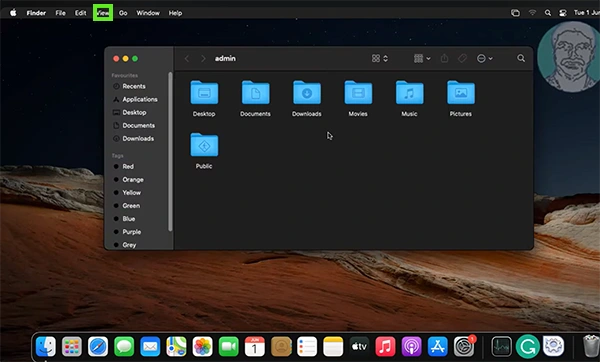The image size is (600, 362).
Task: Open Contacts from the Dock
Action: coord(281,346)
